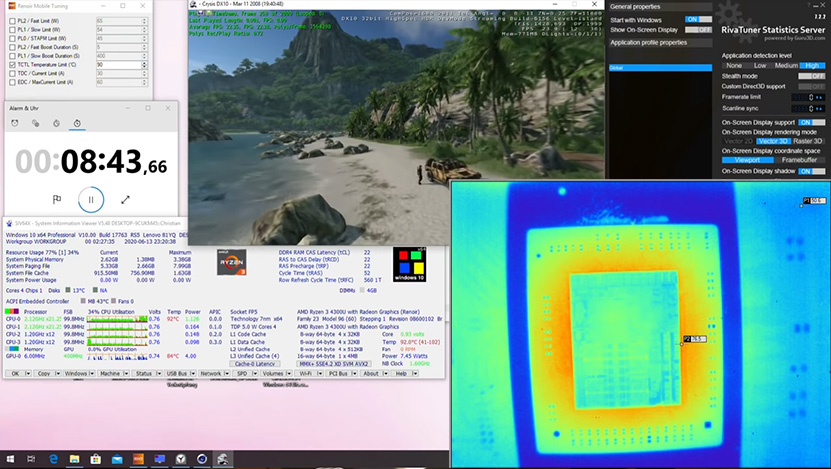
Task: Open the dropdown arrow beside OK in SIV
Action: coord(28,374)
